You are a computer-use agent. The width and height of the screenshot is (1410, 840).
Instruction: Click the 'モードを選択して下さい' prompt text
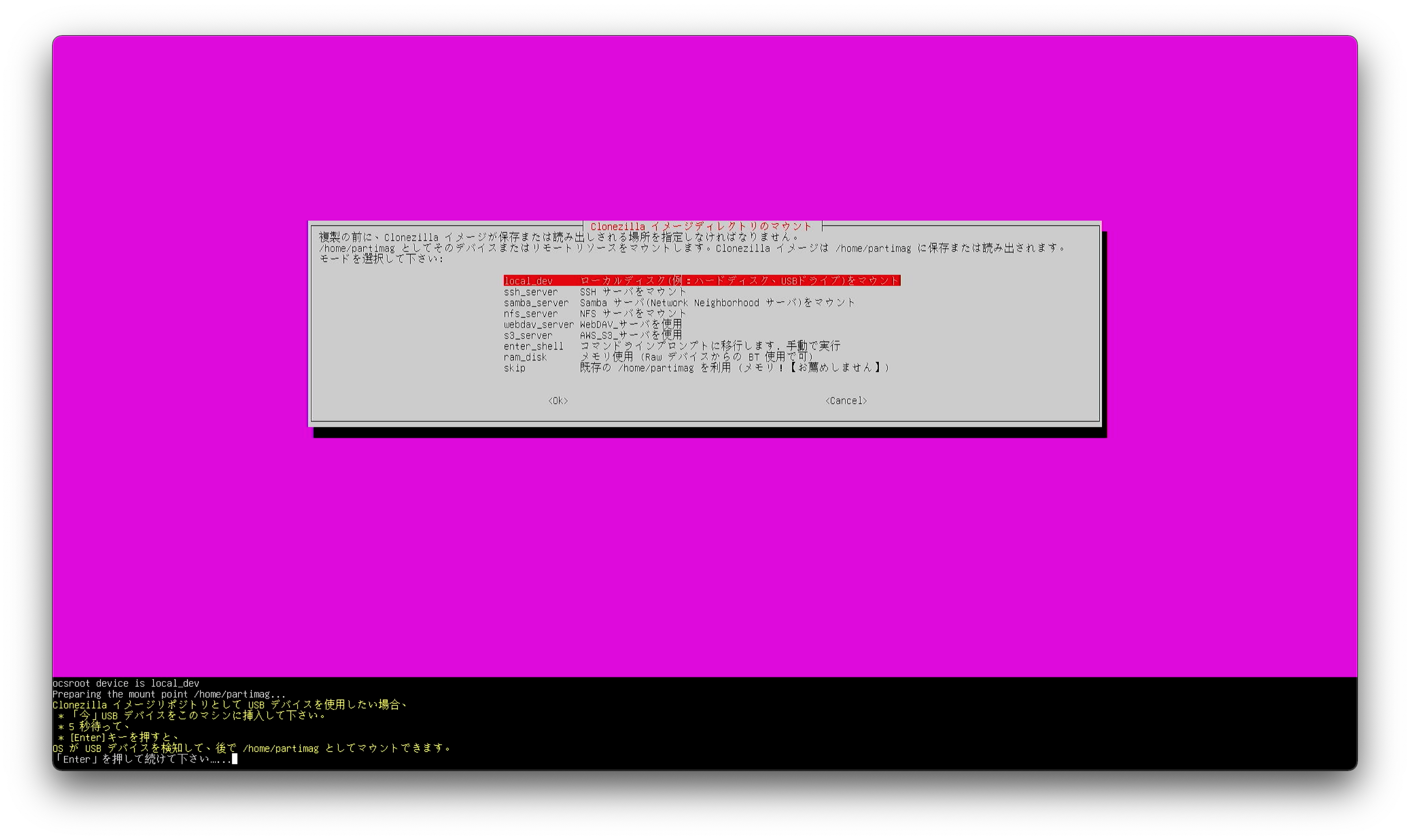(x=381, y=259)
